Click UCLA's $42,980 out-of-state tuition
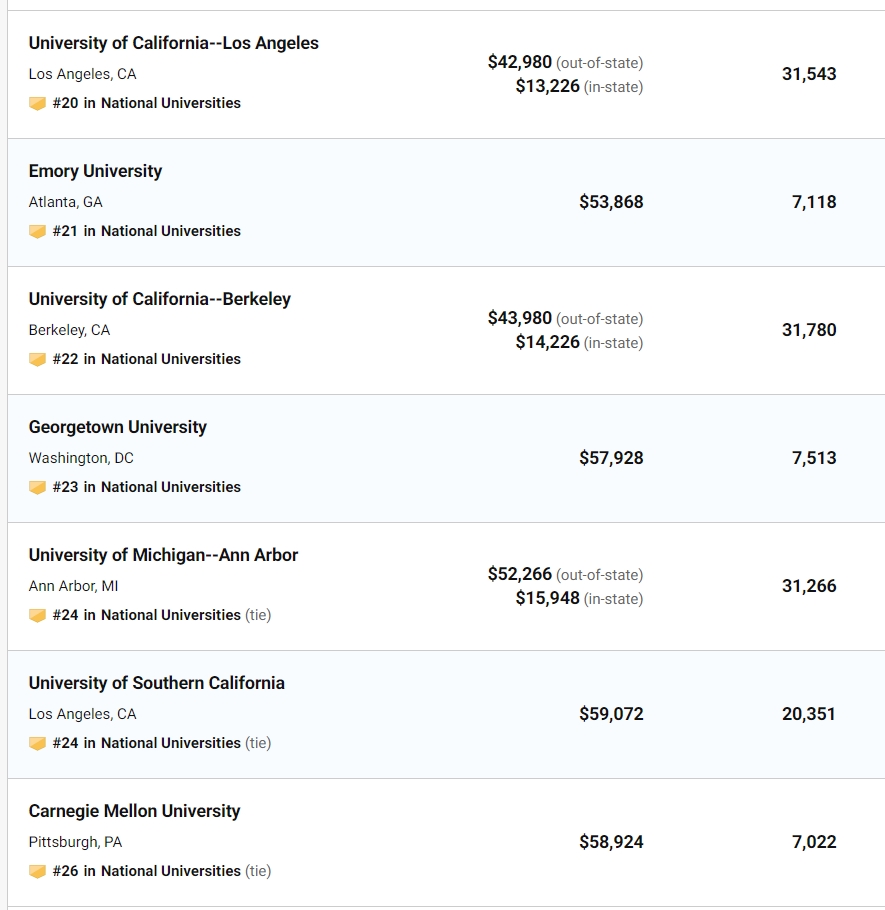Screen dimensions: 885x910 point(519,62)
